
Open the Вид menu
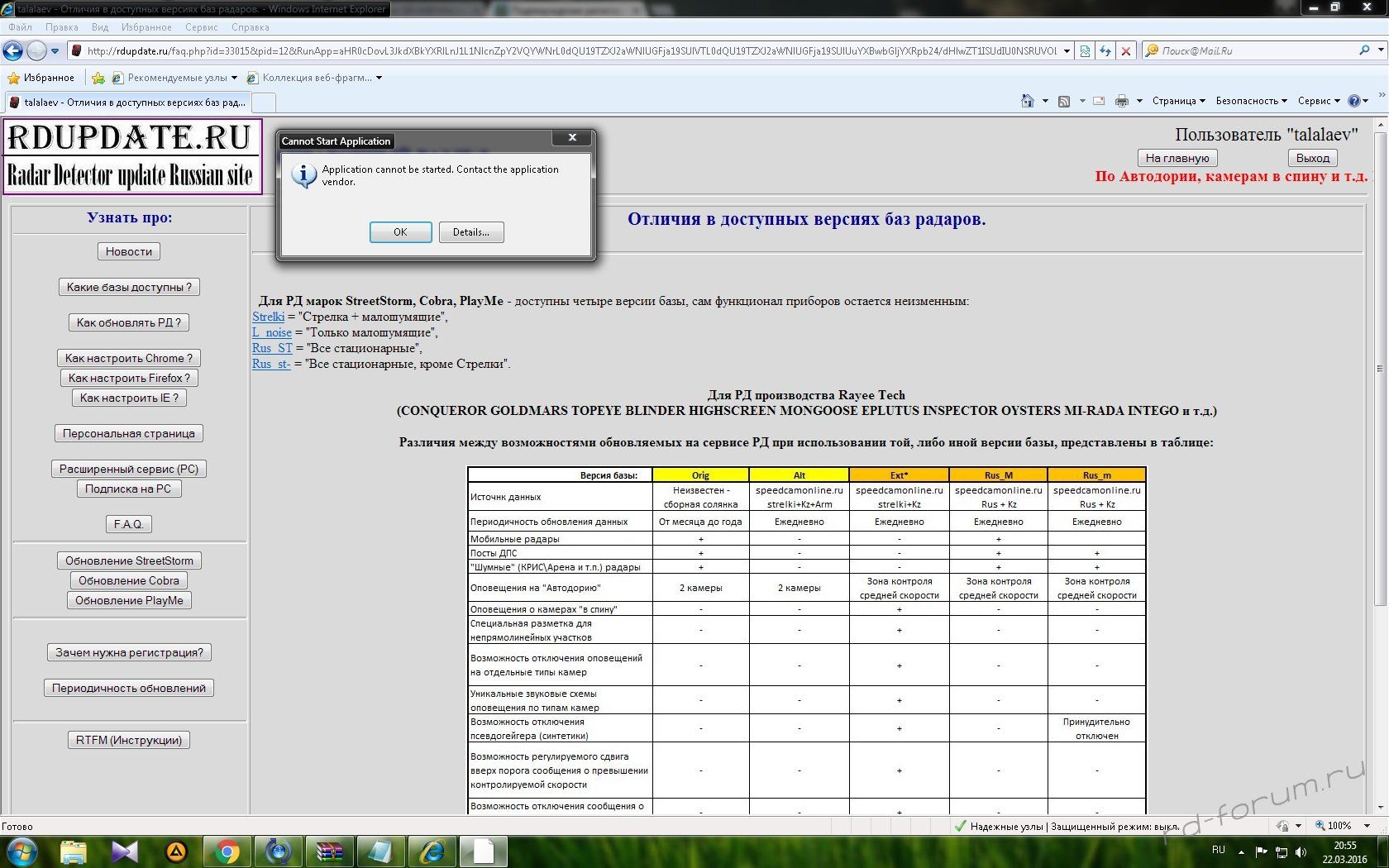(x=100, y=27)
